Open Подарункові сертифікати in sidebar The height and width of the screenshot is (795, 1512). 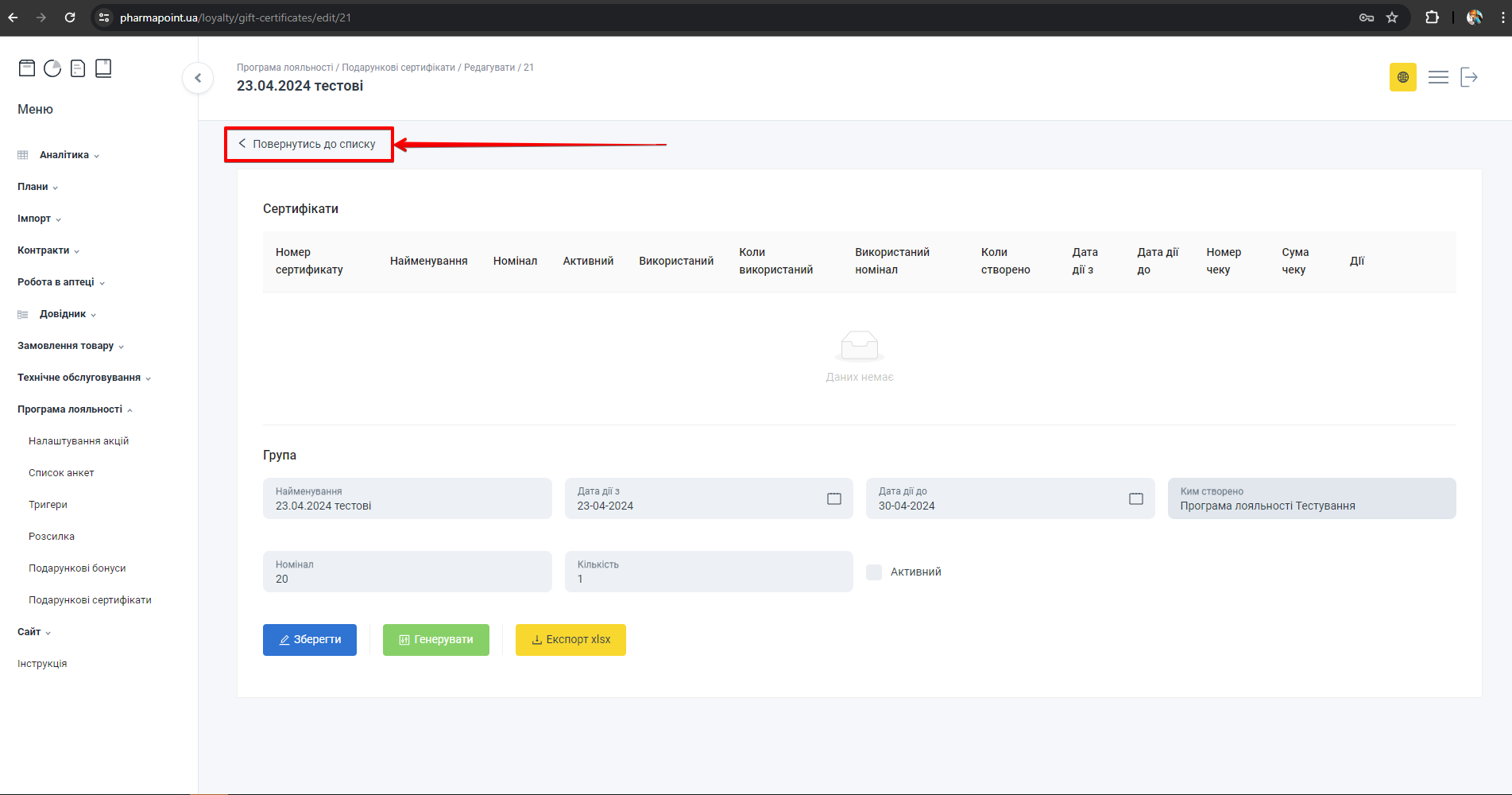click(90, 600)
